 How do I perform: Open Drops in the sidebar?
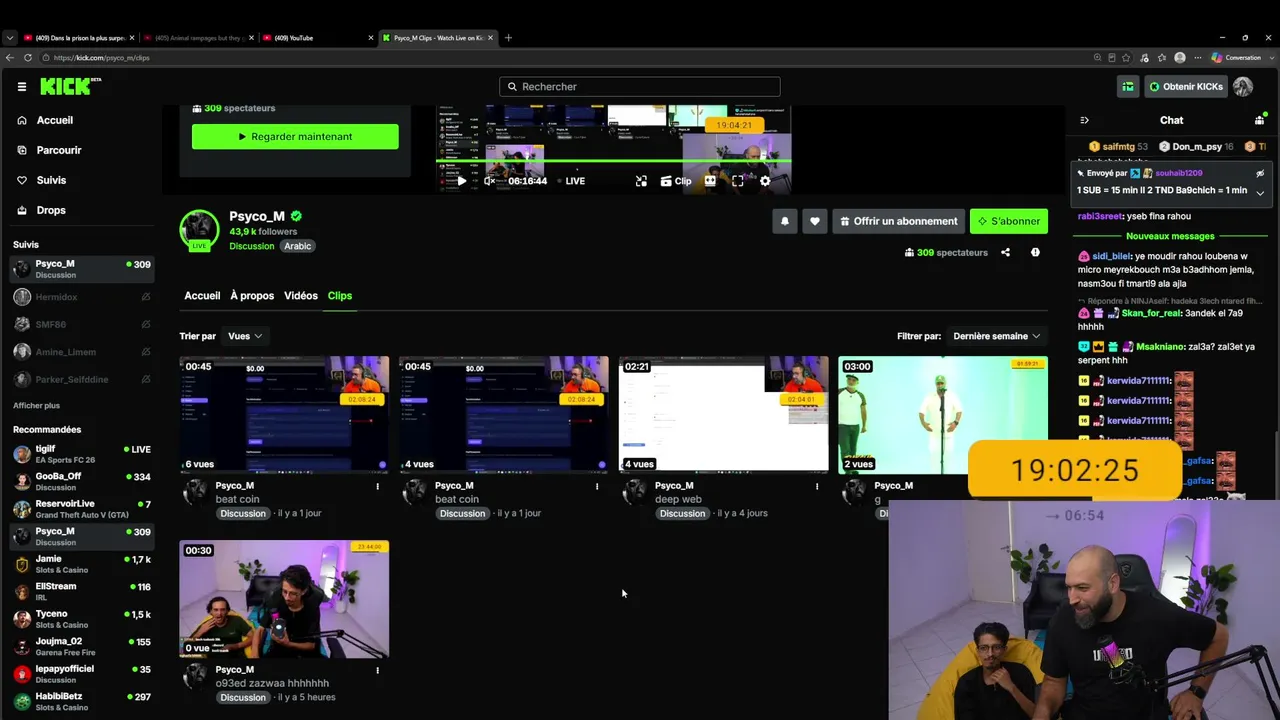pos(51,210)
